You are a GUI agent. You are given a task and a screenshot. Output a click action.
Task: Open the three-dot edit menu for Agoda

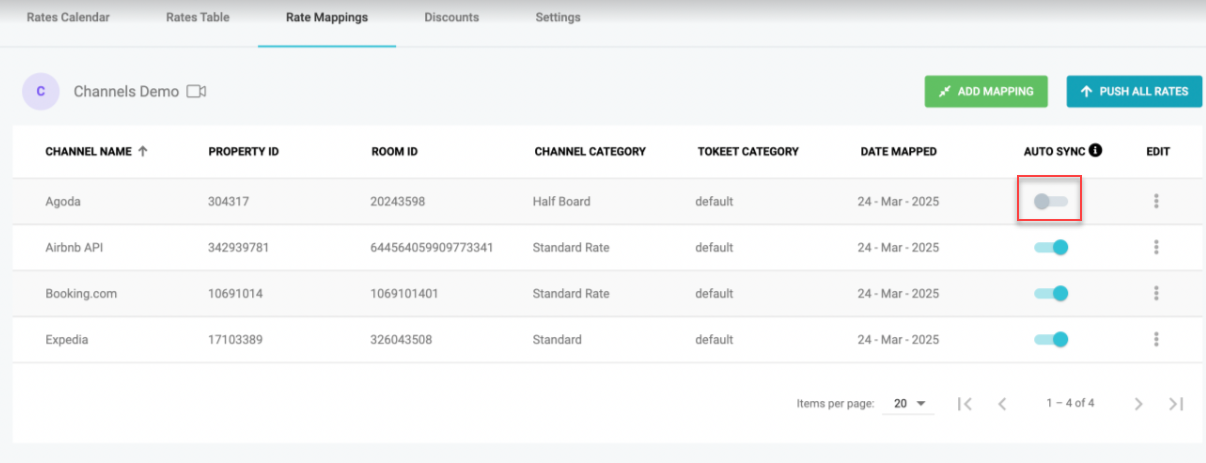pyautogui.click(x=1156, y=201)
